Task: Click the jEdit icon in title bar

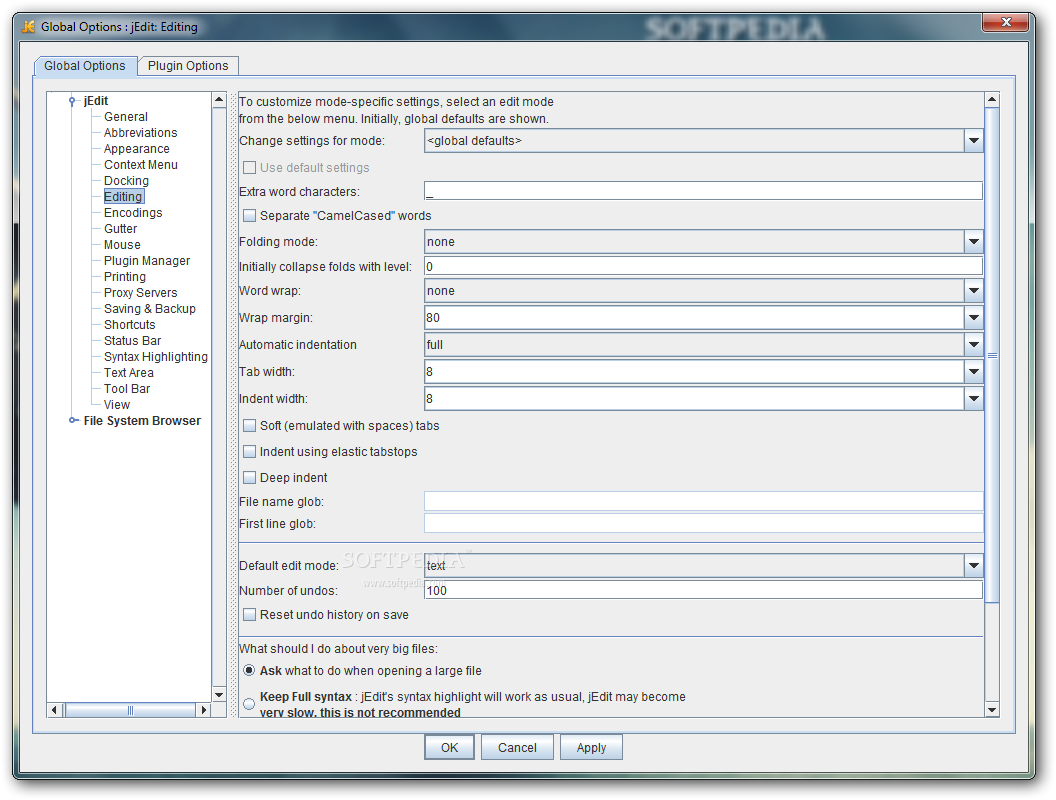Action: click(28, 27)
